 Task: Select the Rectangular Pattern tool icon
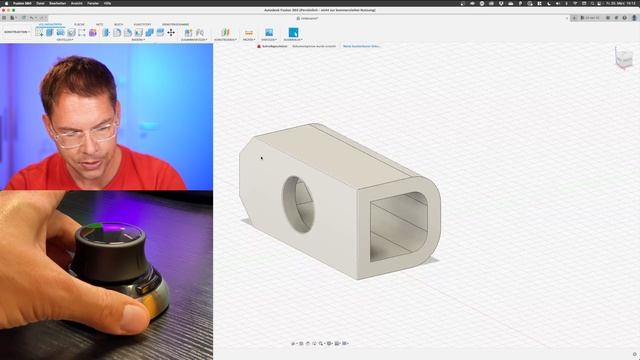(x=82, y=32)
